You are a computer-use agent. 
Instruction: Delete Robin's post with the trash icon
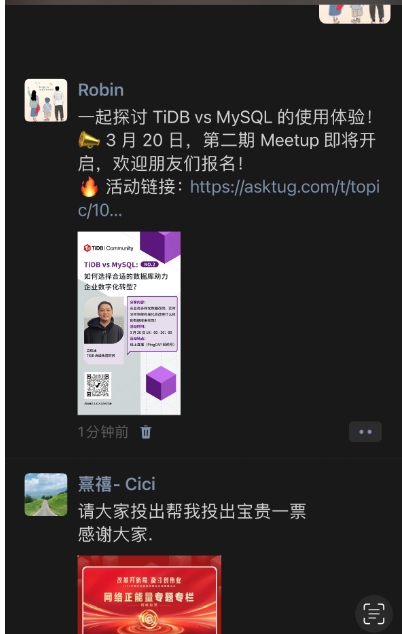click(146, 432)
